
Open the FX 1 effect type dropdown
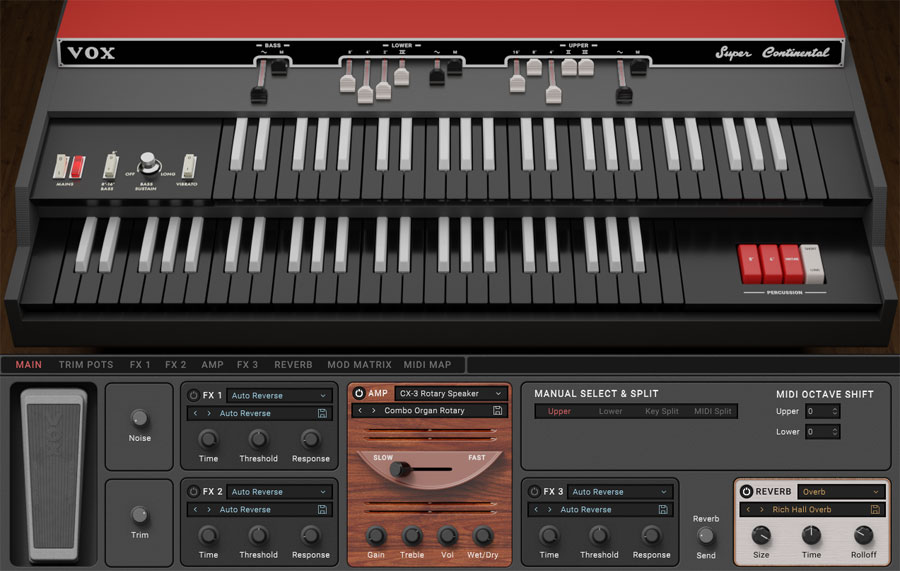tap(280, 395)
